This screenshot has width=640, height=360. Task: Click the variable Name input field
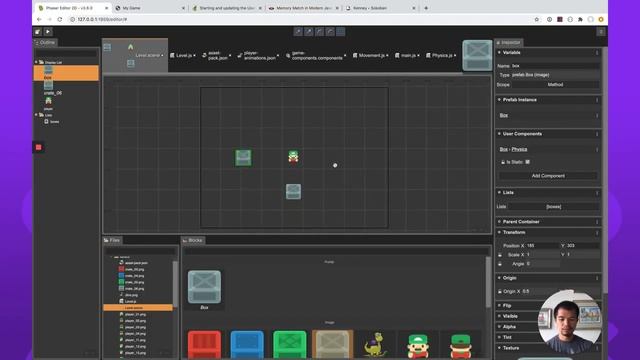tap(555, 66)
